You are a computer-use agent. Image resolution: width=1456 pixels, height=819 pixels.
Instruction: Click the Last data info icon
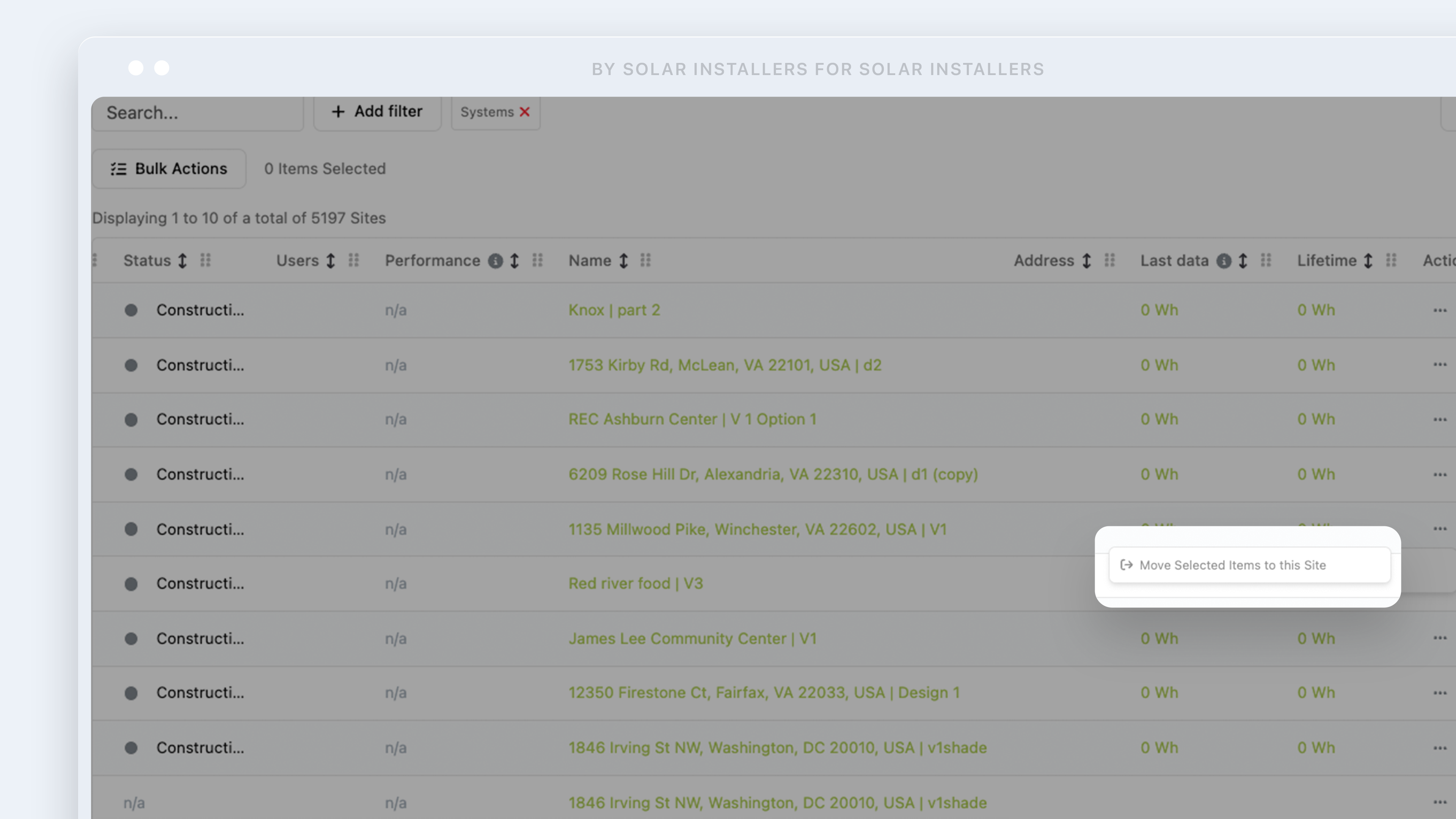coord(1224,260)
